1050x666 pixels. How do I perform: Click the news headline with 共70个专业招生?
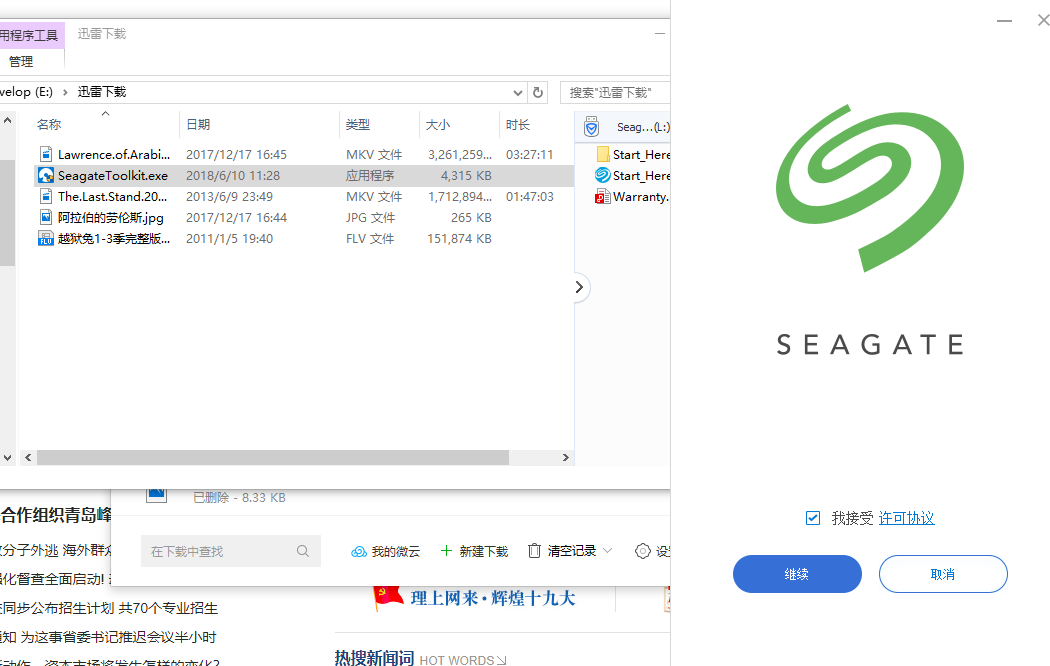[x=109, y=608]
